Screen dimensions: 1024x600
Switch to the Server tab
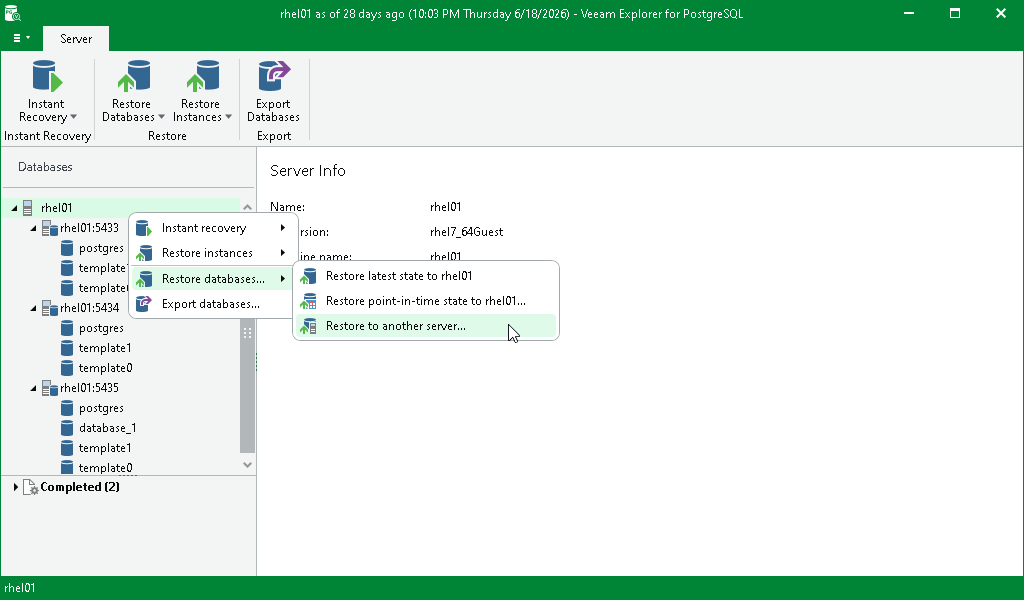76,39
